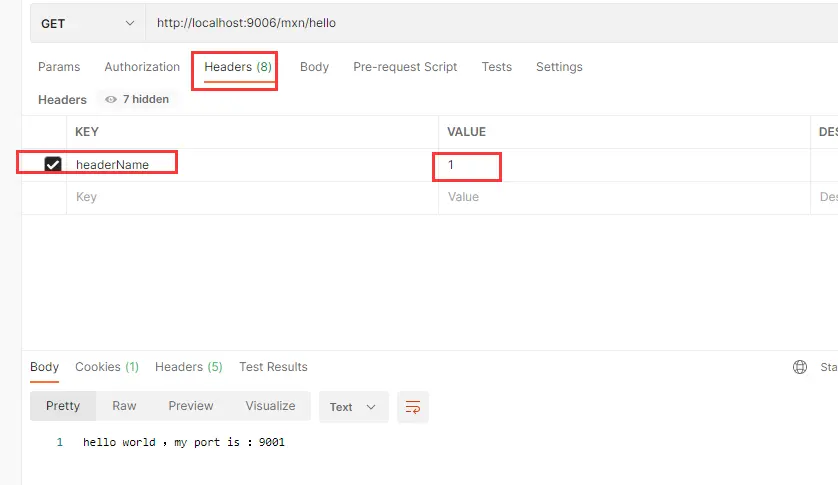Click the KEY column header
The width and height of the screenshot is (838, 485).
87,132
